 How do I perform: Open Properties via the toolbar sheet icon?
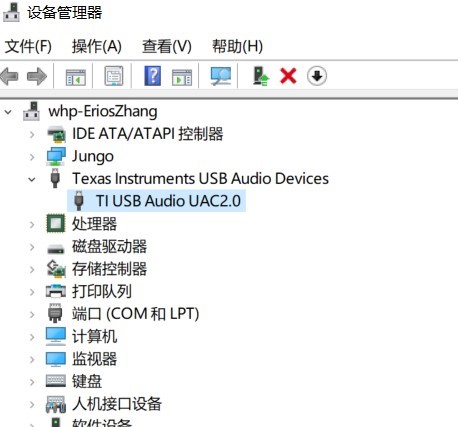click(x=114, y=76)
